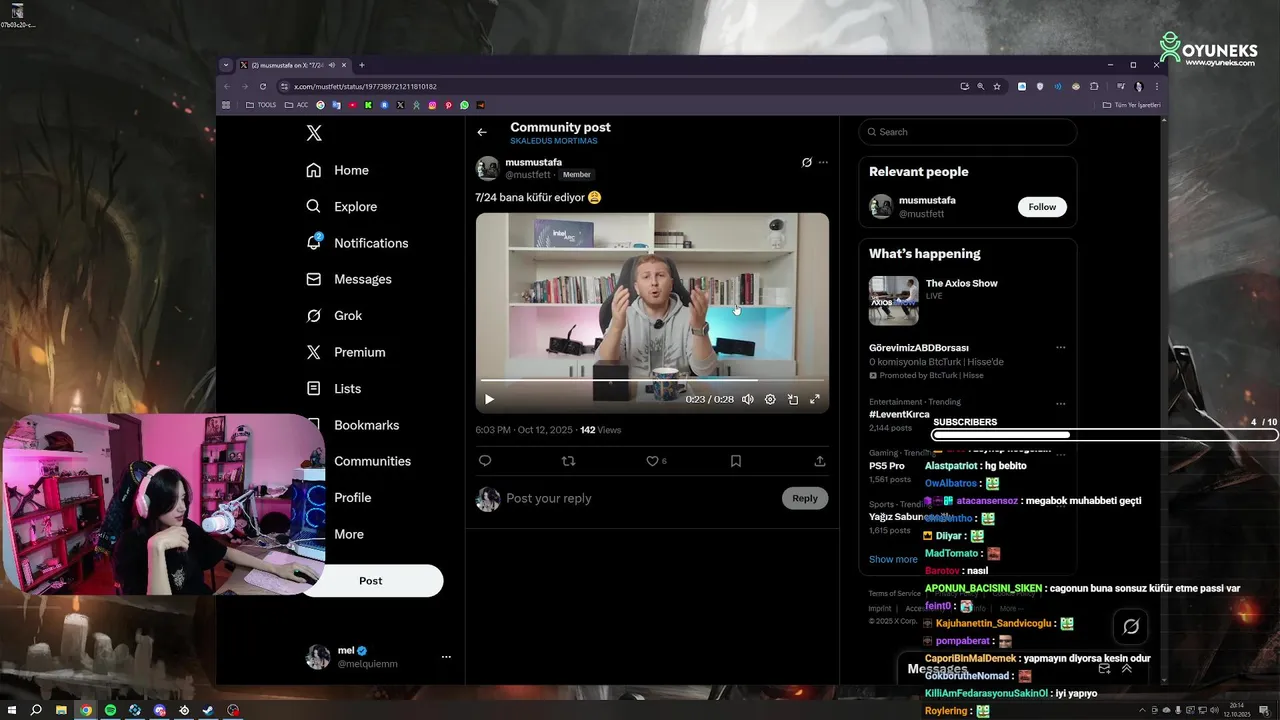Expand the Messages drawer chevrons
Viewport: 1280px width, 720px height.
pos(1127,669)
